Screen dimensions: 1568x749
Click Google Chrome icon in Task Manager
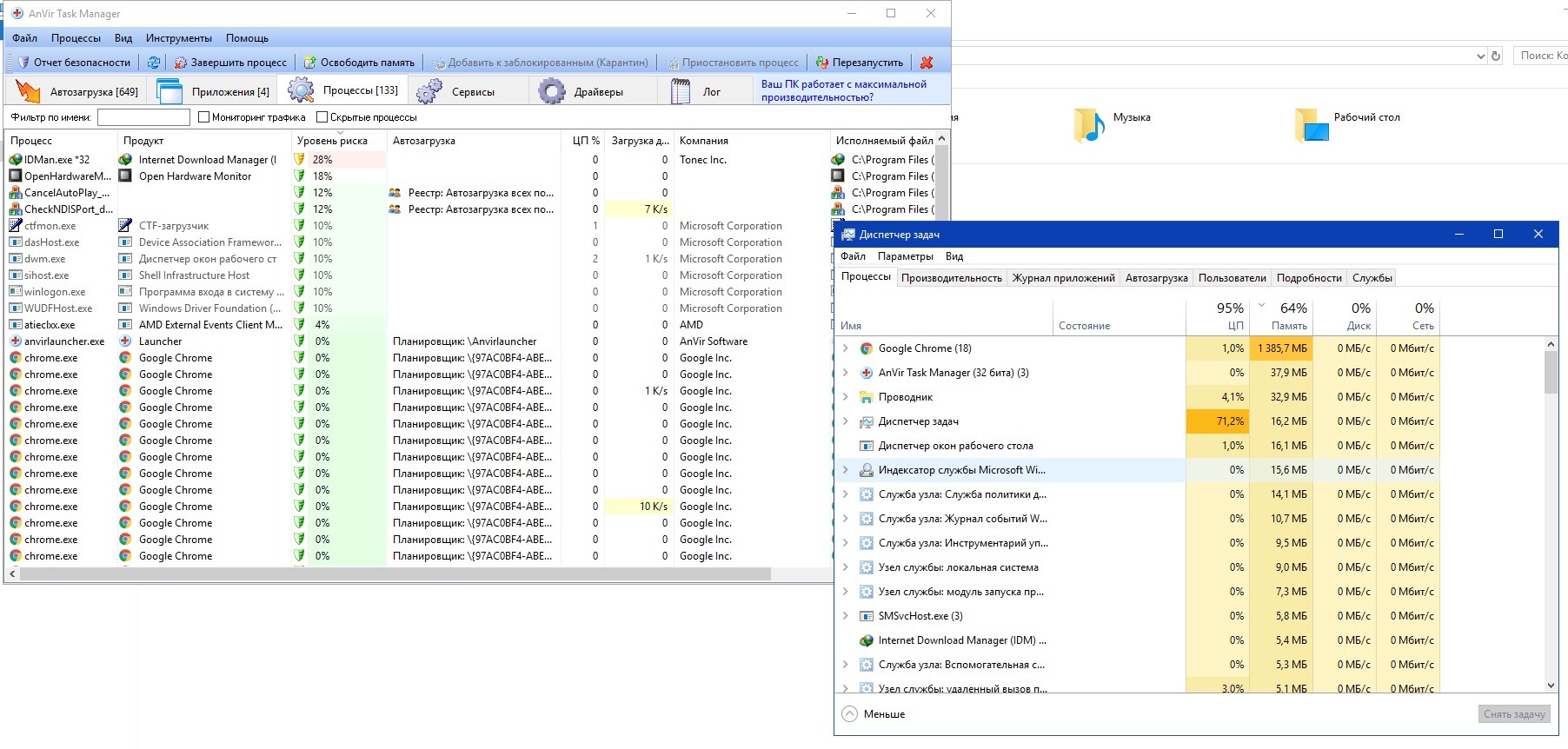[x=866, y=348]
